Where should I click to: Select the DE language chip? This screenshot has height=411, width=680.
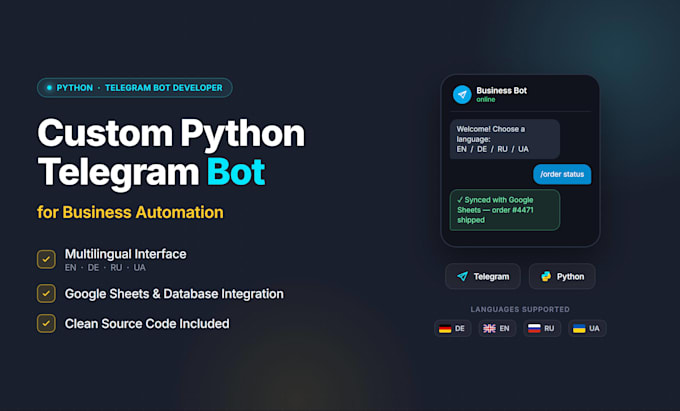452,329
